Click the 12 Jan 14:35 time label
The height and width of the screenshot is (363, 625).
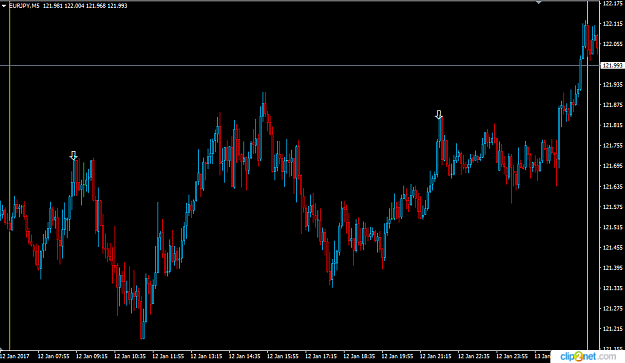(x=245, y=356)
